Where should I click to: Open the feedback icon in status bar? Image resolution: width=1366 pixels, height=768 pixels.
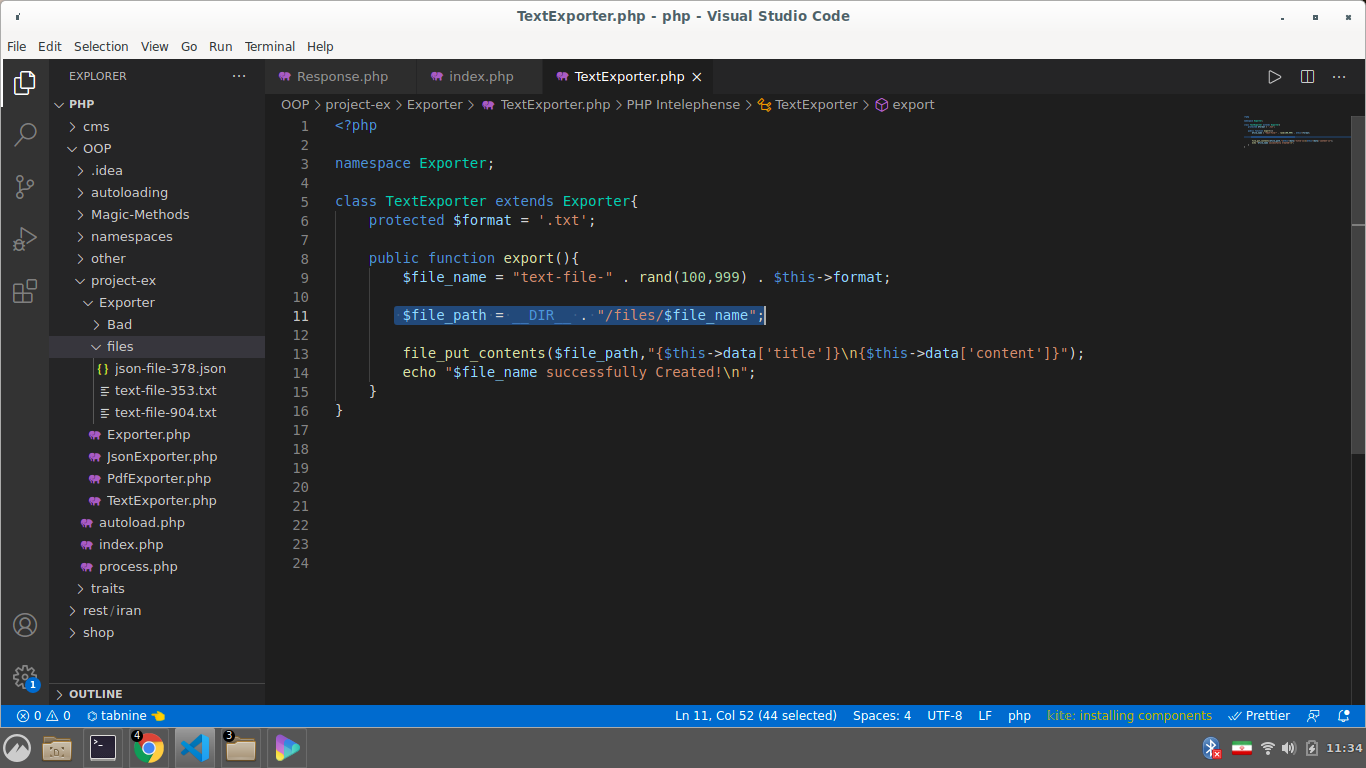pyautogui.click(x=1314, y=716)
